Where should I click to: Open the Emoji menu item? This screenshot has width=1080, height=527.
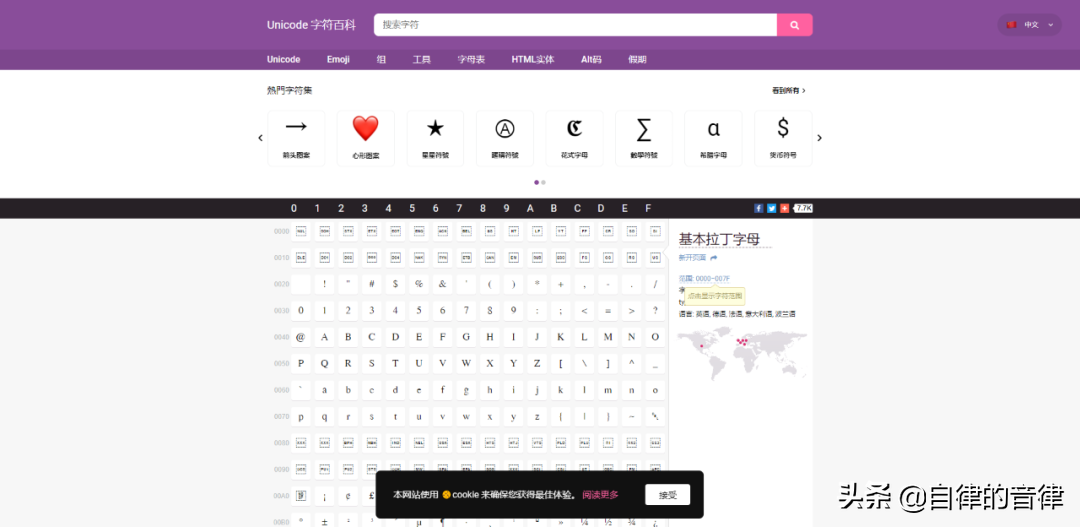click(x=338, y=59)
